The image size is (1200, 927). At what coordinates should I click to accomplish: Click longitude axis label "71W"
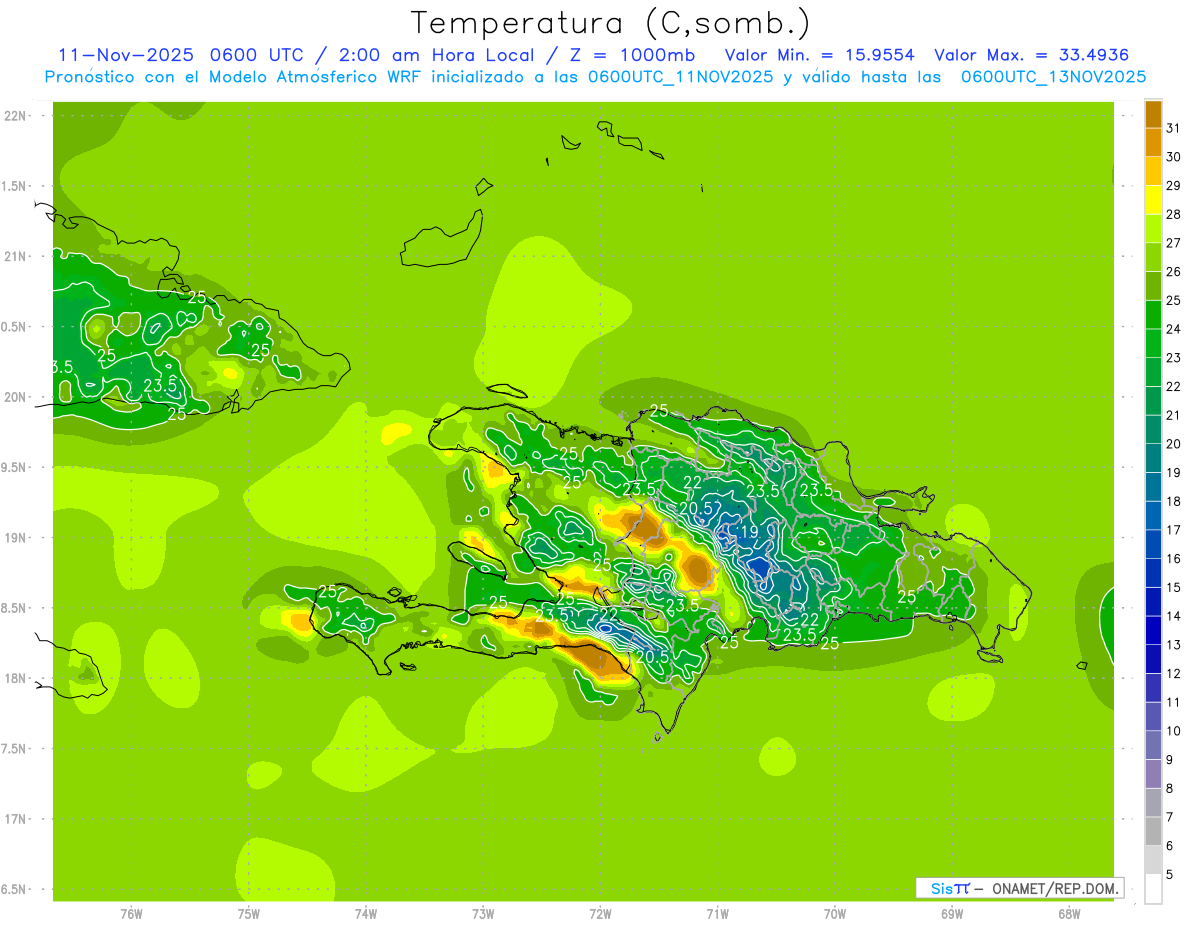(x=717, y=914)
